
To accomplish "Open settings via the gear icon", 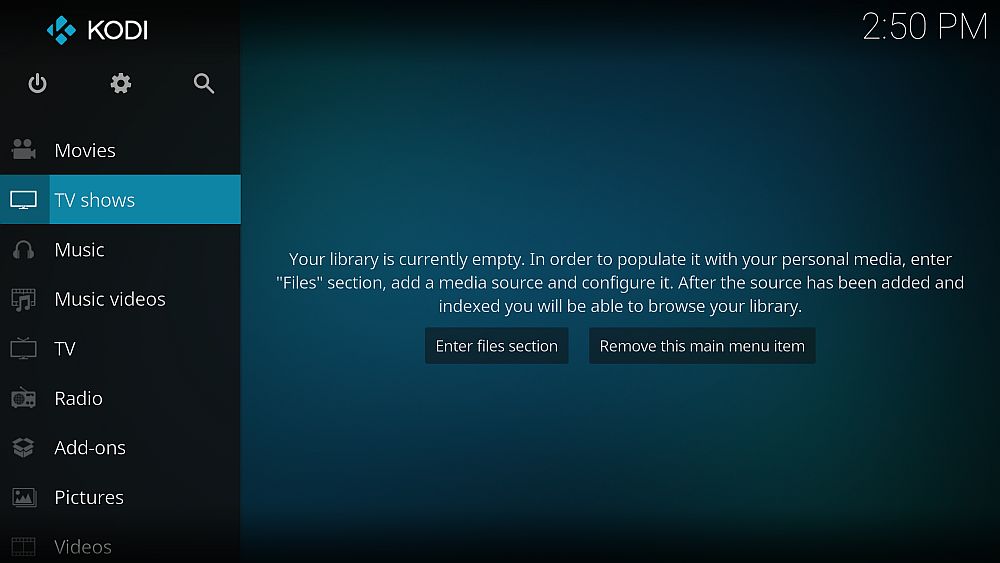I will [121, 84].
